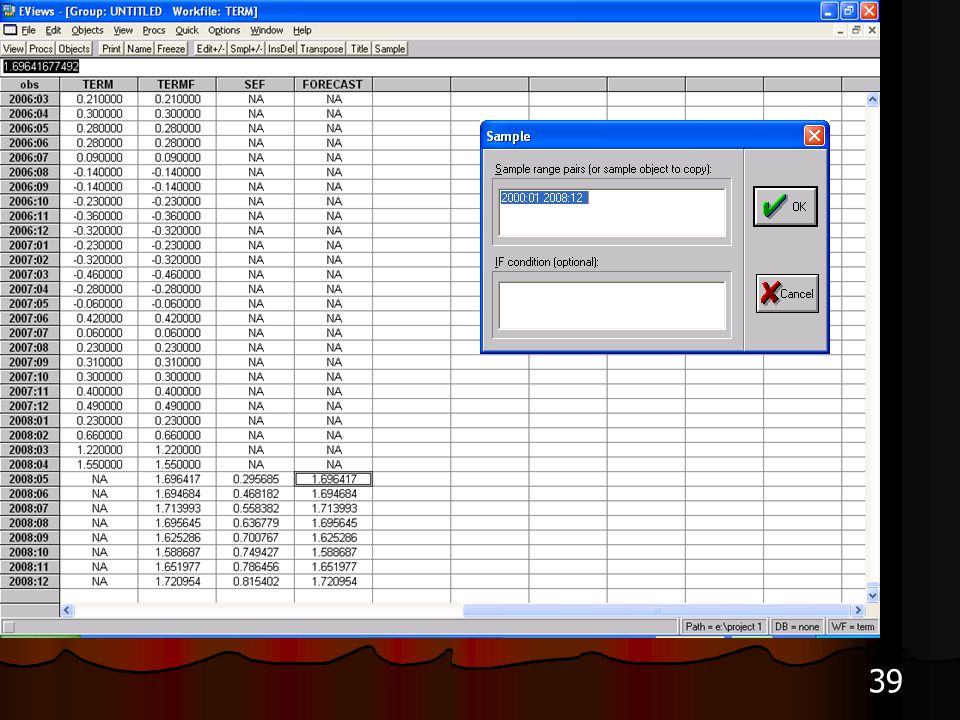Open the File menu
Viewport: 960px width, 720px height.
[x=28, y=30]
